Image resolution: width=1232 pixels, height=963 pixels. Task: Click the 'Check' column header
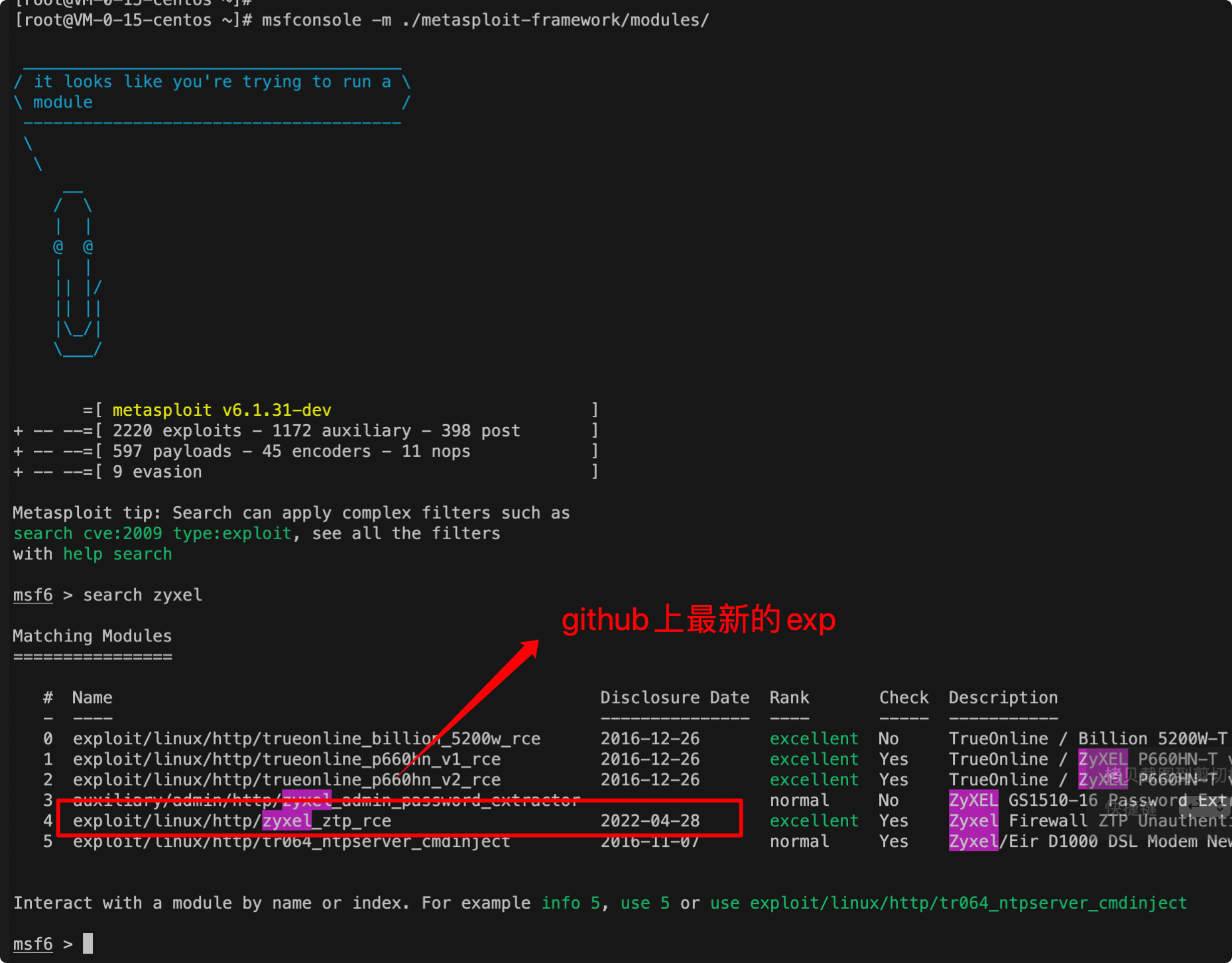tap(904, 698)
